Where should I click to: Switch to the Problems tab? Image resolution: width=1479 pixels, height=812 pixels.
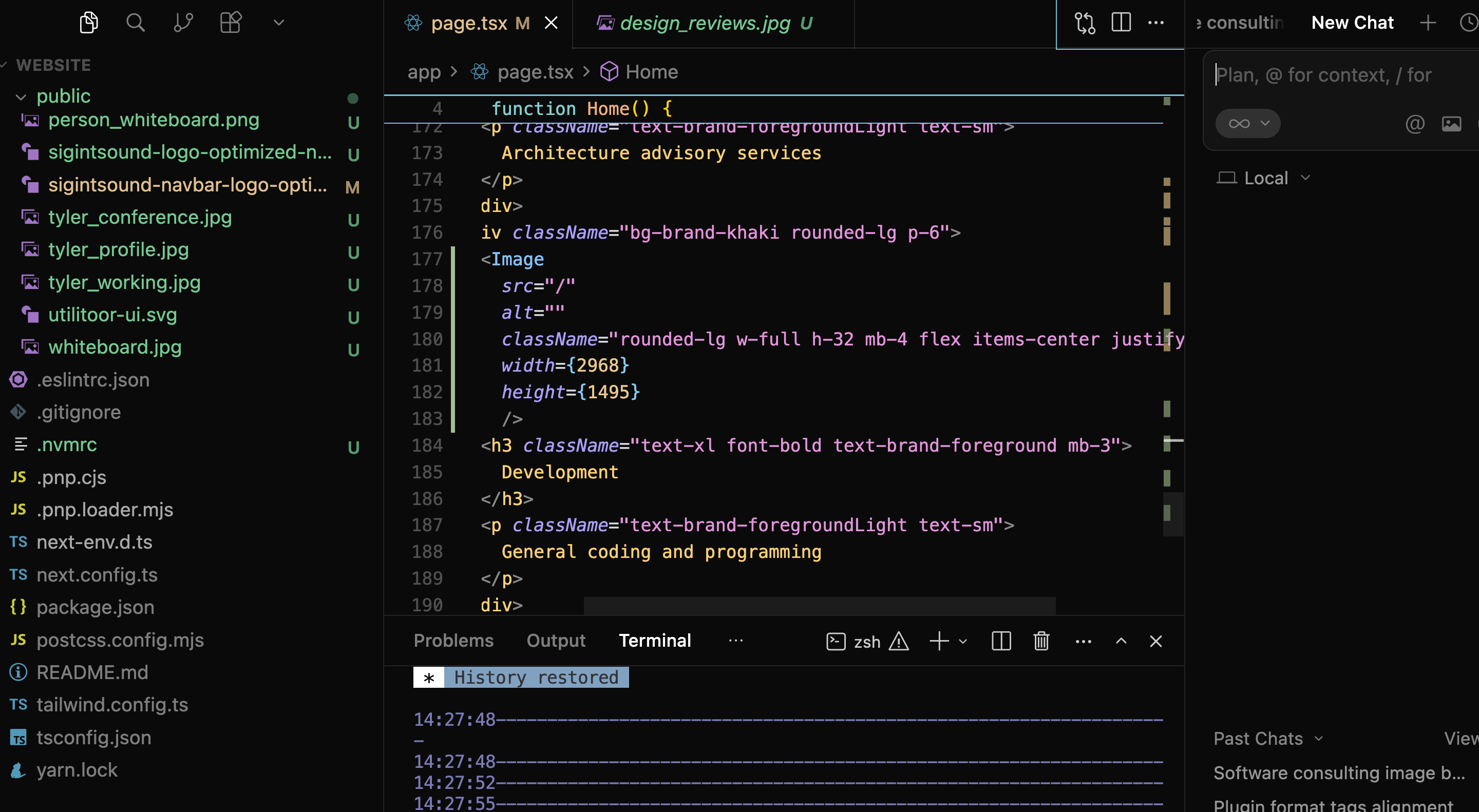pos(453,641)
